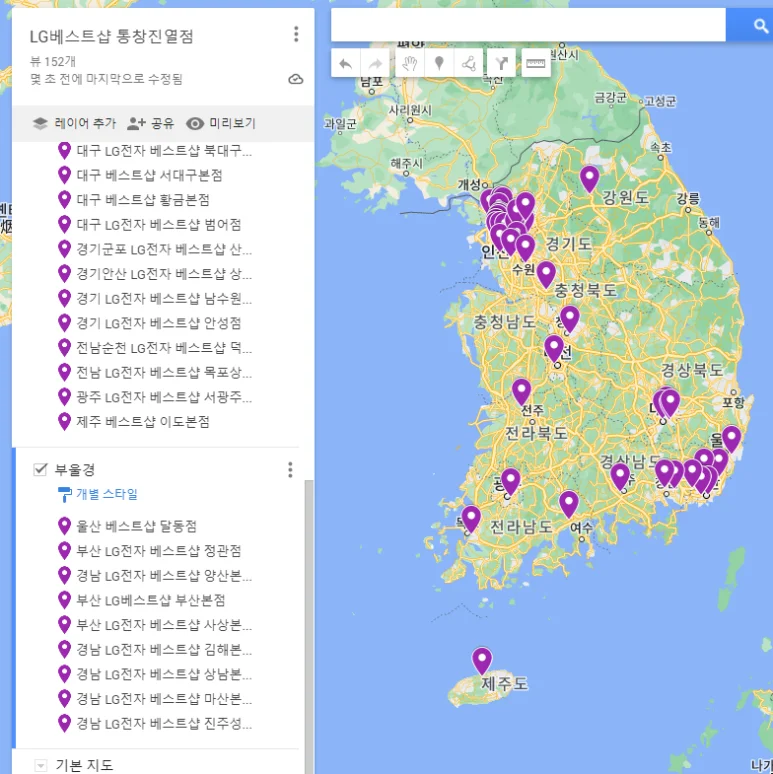Click the 공유 share button
773x774 pixels.
151,123
